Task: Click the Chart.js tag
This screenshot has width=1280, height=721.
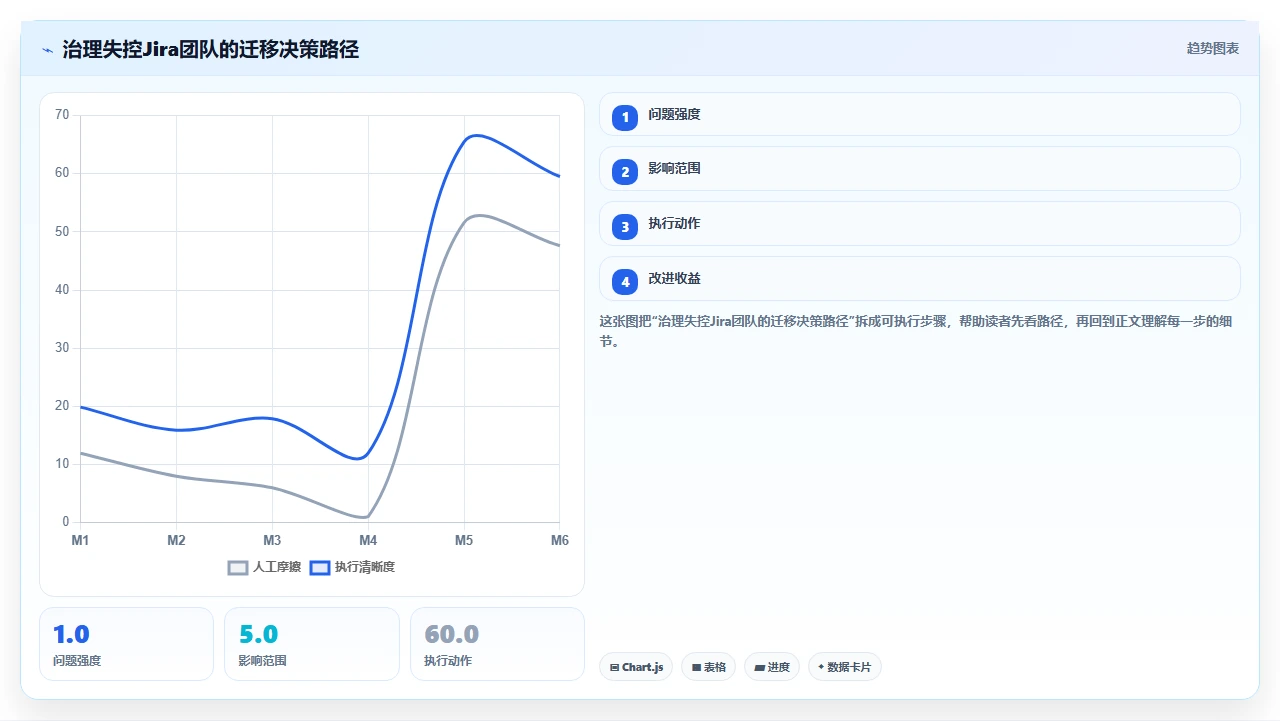Action: (x=636, y=667)
